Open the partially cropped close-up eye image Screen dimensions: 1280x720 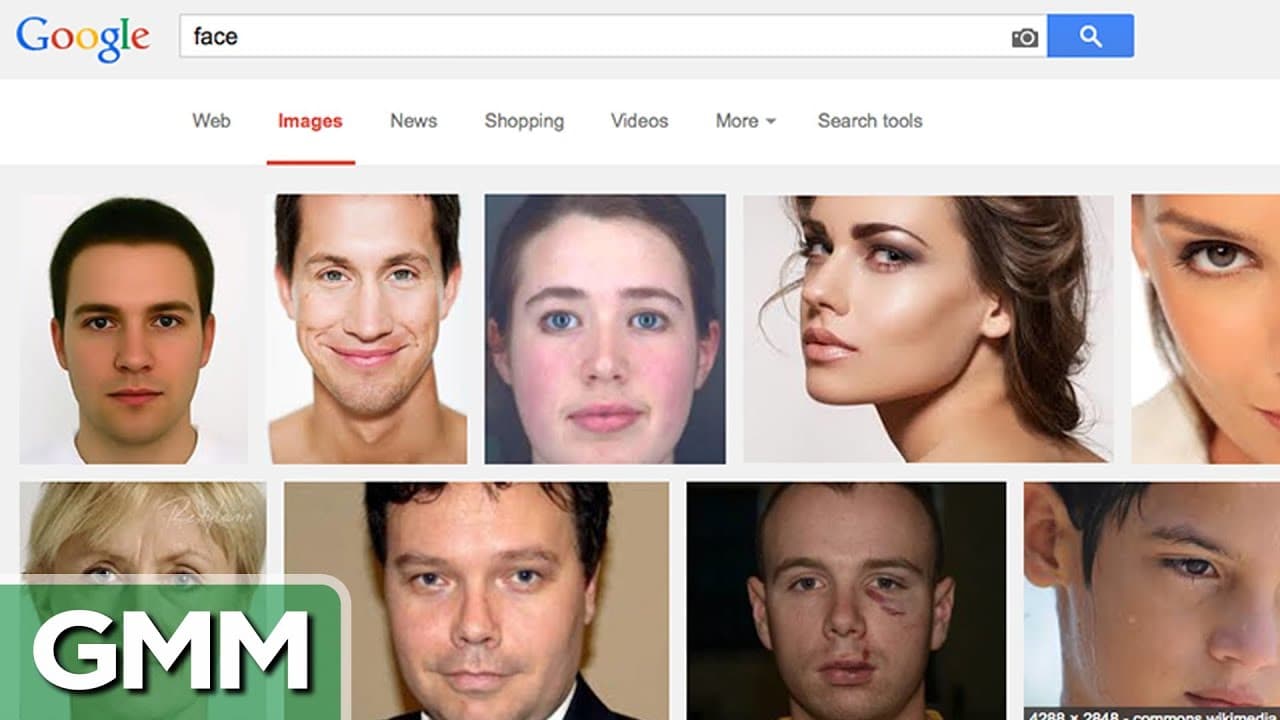[1205, 329]
